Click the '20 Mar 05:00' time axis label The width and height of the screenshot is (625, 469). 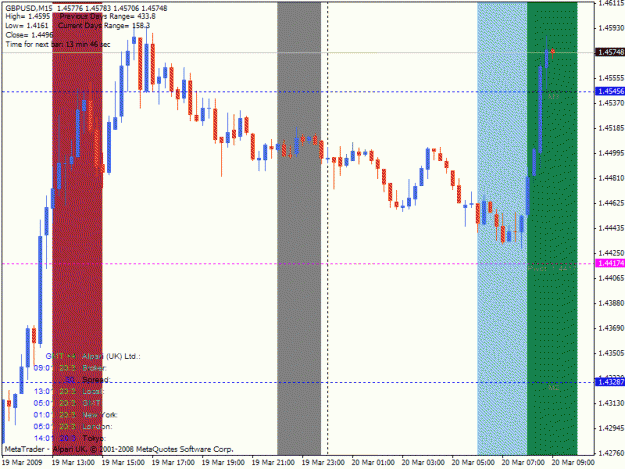[473, 463]
